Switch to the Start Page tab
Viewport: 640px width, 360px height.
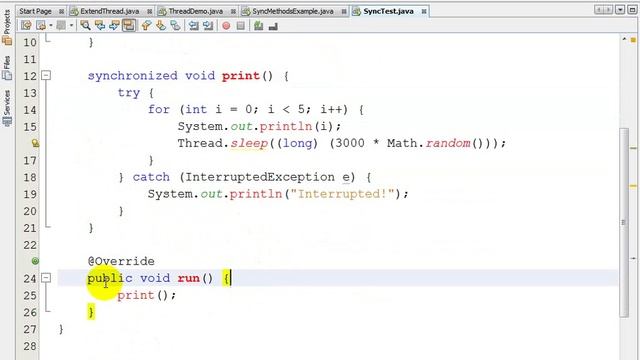click(x=35, y=11)
